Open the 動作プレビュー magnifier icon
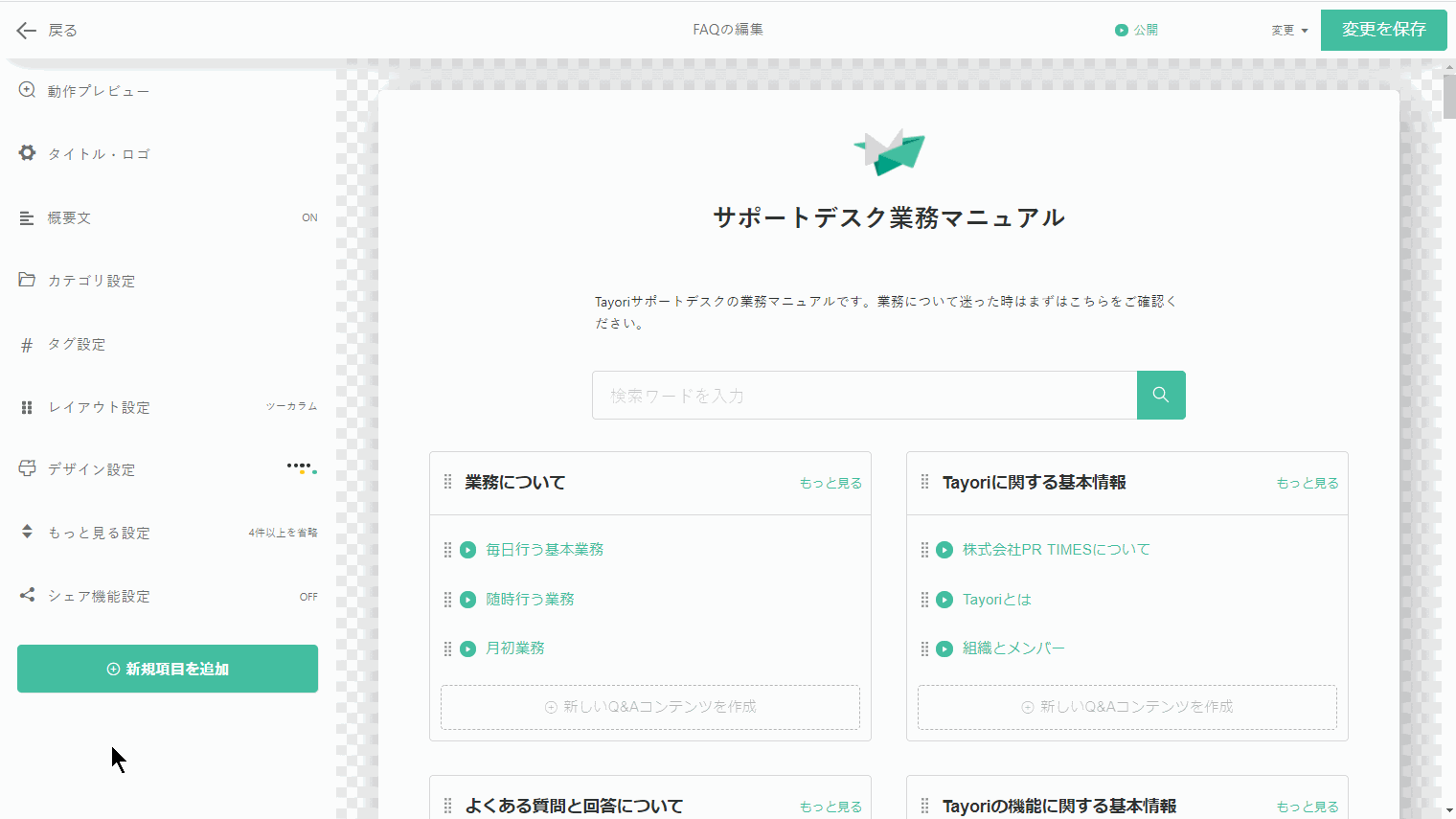 pyautogui.click(x=27, y=90)
